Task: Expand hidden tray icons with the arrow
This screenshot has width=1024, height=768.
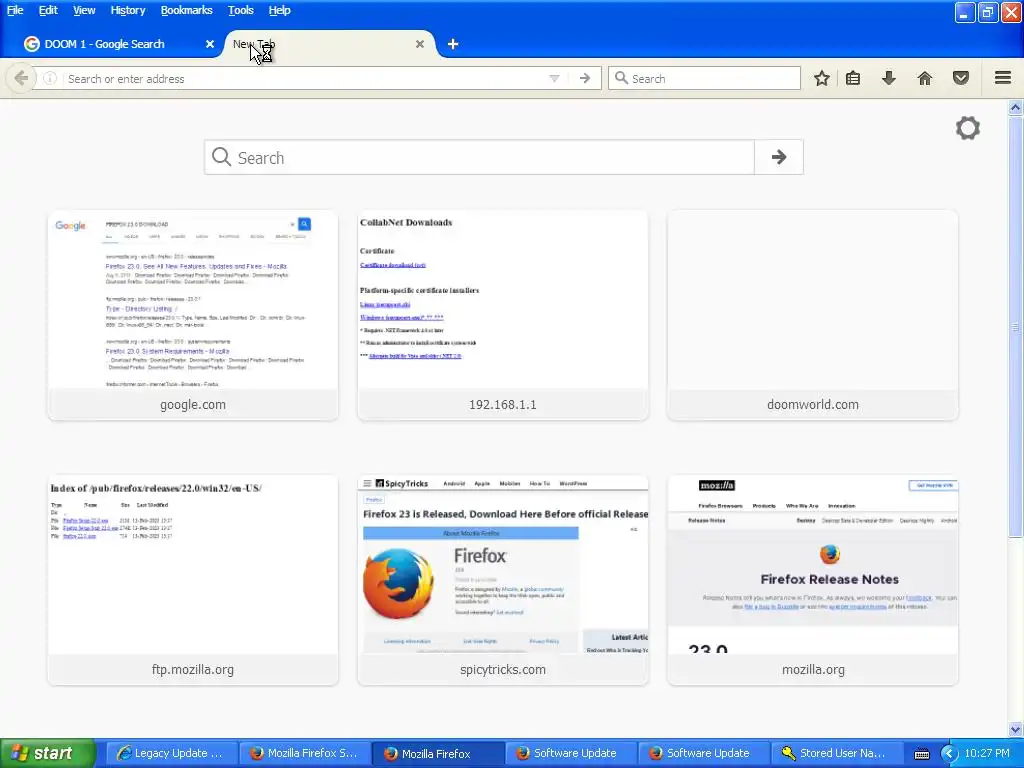Action: pyautogui.click(x=949, y=754)
